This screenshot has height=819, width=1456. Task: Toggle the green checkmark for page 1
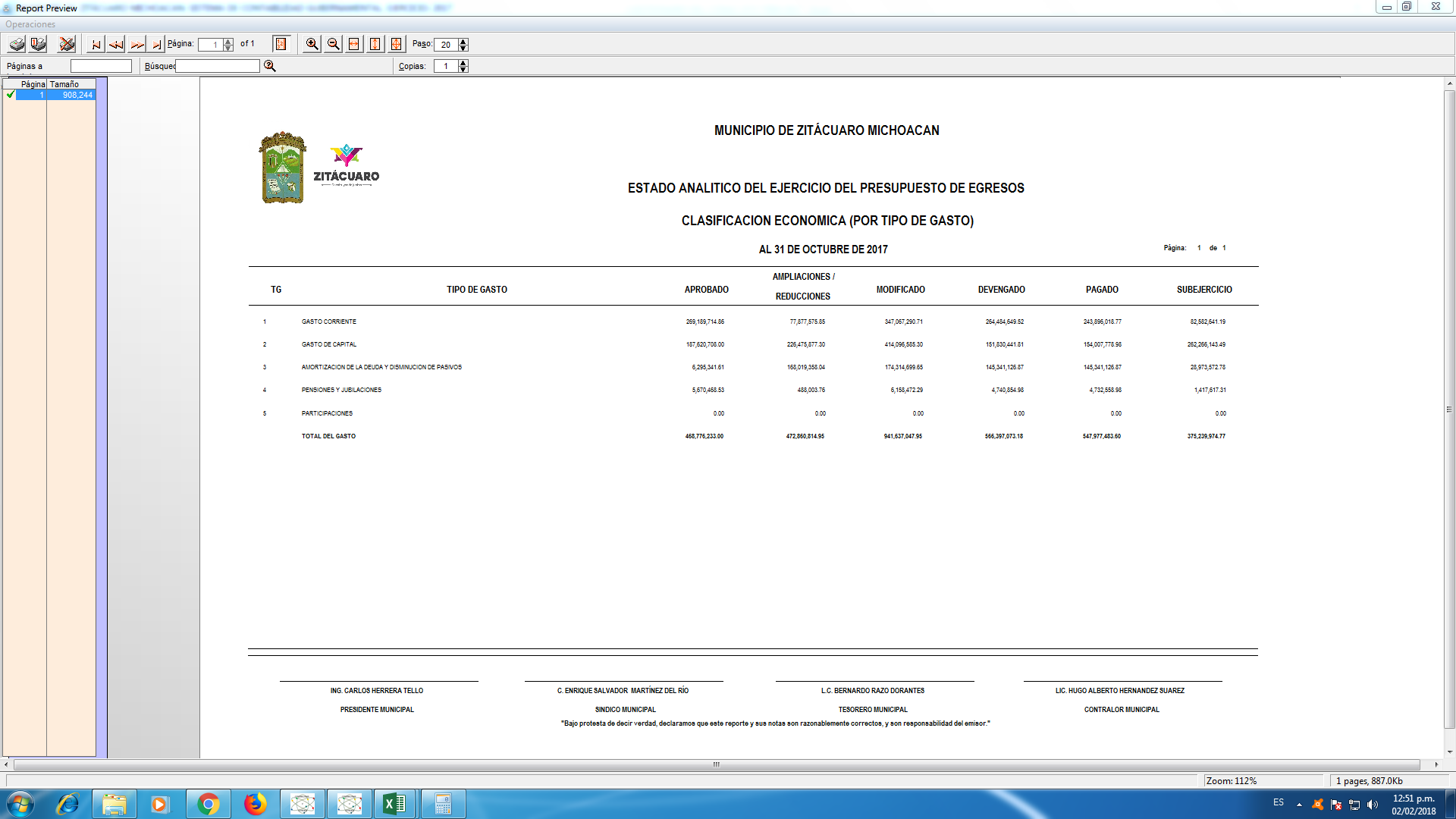[10, 95]
